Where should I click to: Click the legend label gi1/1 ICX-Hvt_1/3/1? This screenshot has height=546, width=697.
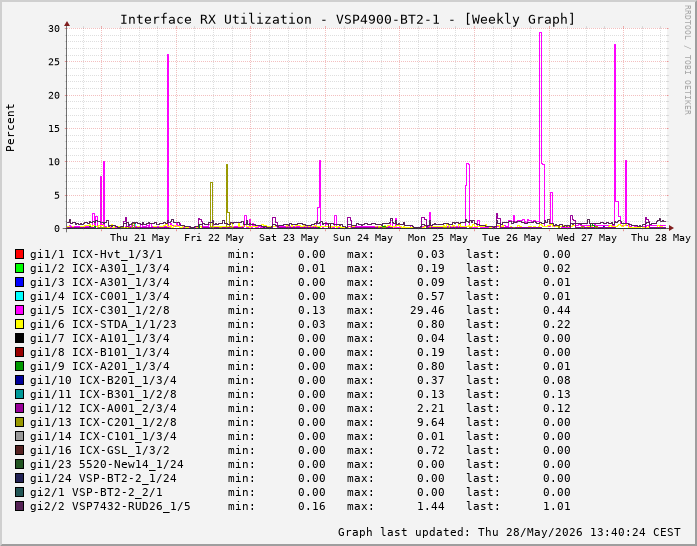(x=96, y=254)
